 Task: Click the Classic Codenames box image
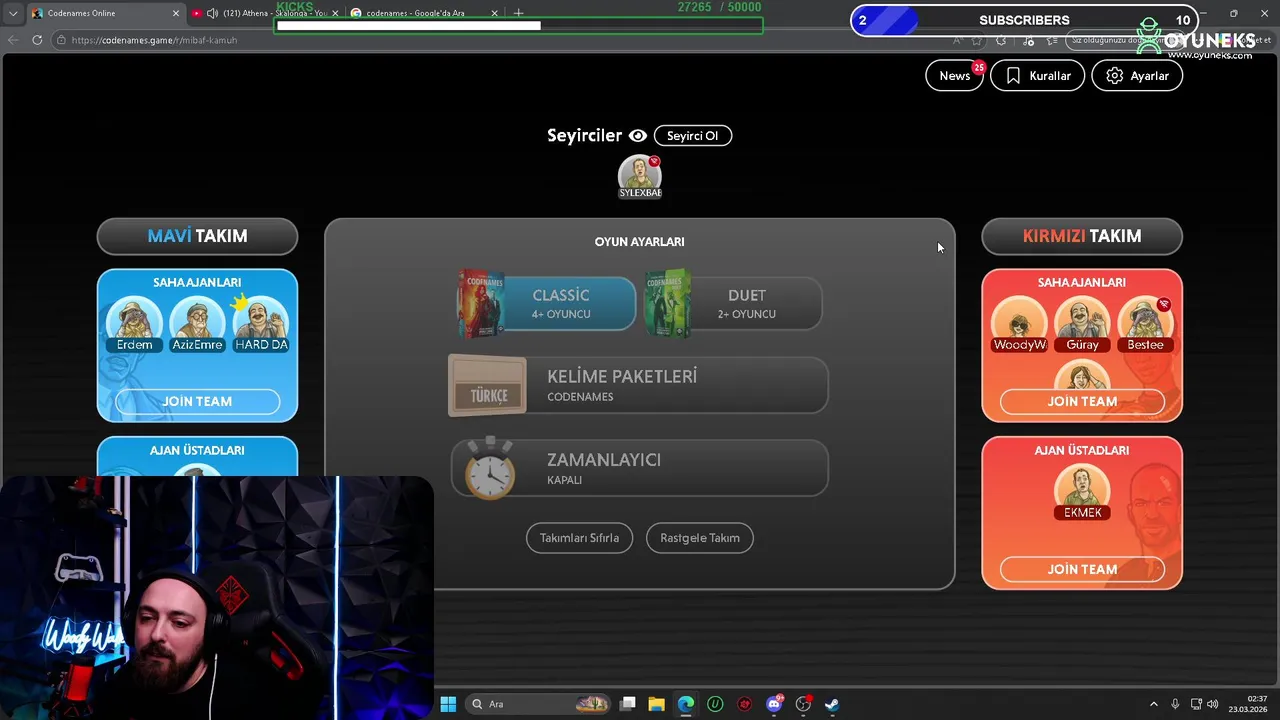tap(481, 304)
